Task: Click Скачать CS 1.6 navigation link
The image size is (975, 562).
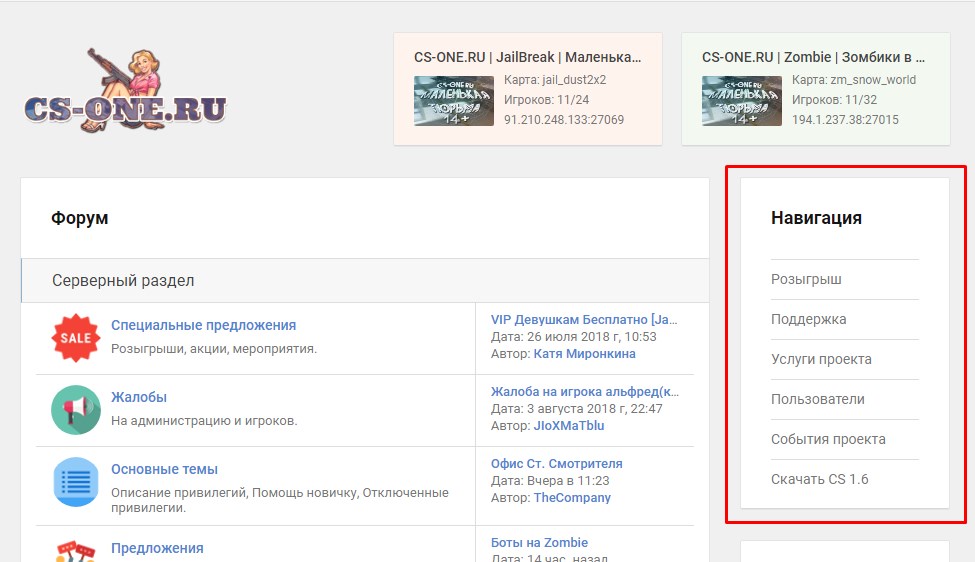Action: 820,479
